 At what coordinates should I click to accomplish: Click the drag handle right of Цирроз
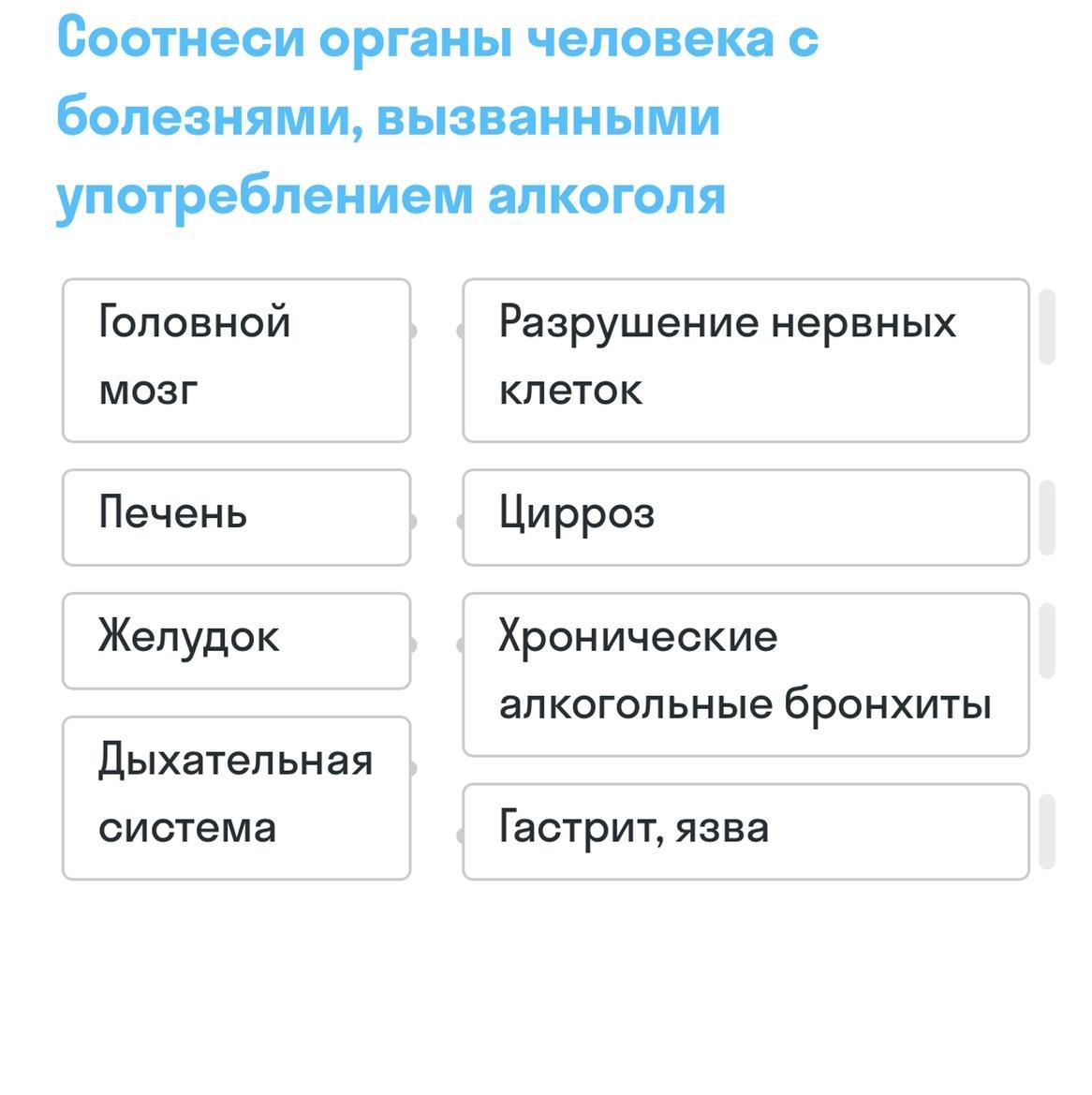1048,517
